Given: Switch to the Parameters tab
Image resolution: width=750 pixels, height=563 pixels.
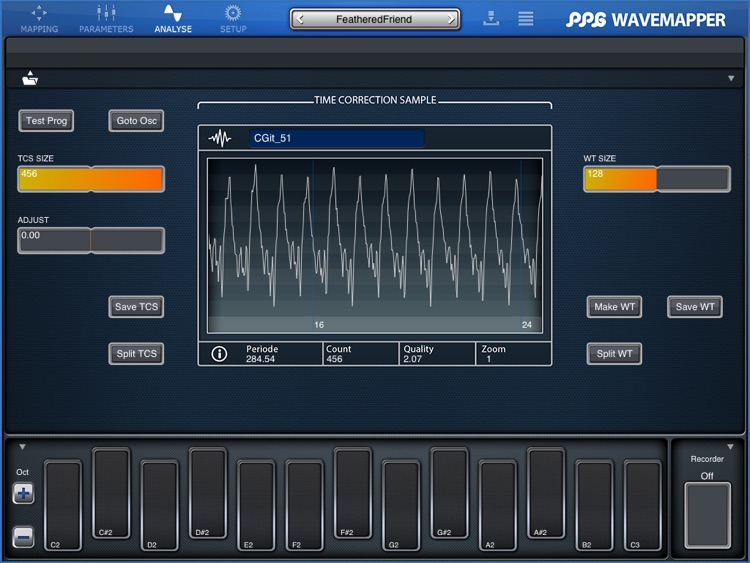Looking at the screenshot, I should click(106, 19).
